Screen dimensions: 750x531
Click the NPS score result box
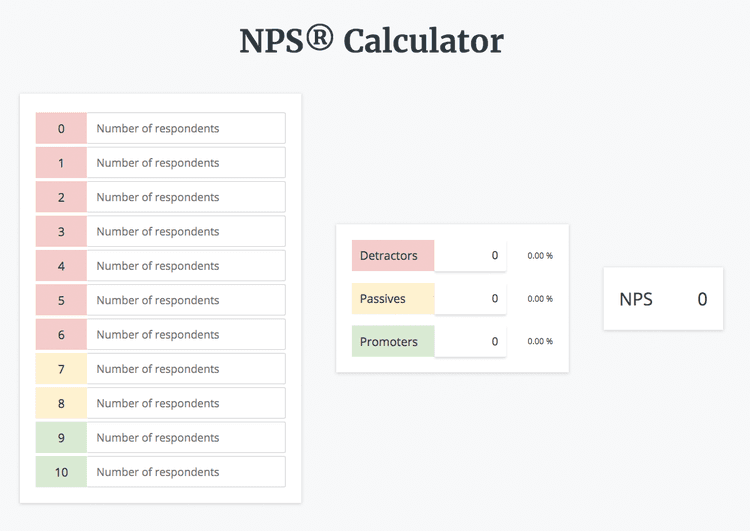(663, 299)
